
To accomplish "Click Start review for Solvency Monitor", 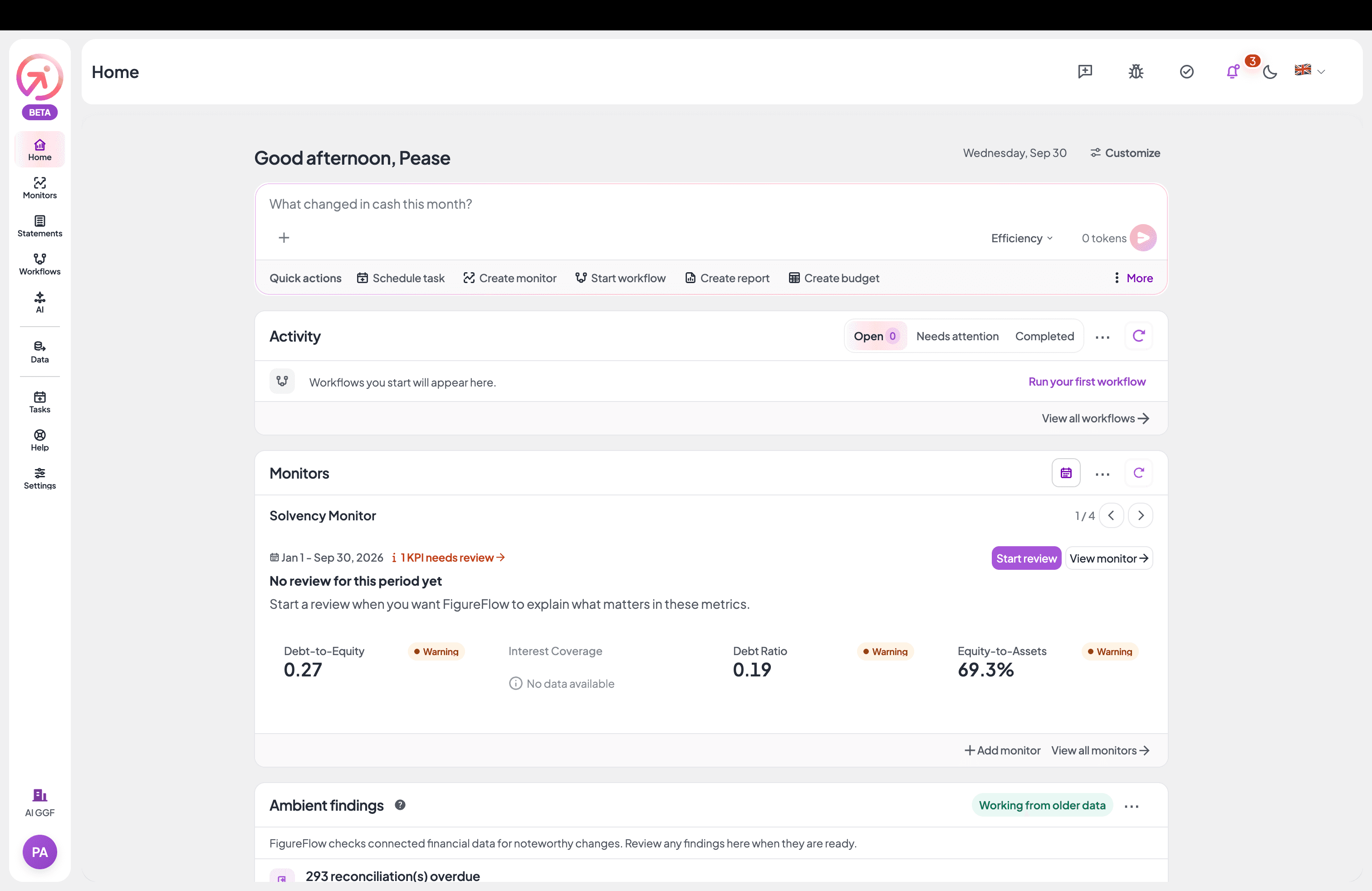I will pyautogui.click(x=1026, y=558).
